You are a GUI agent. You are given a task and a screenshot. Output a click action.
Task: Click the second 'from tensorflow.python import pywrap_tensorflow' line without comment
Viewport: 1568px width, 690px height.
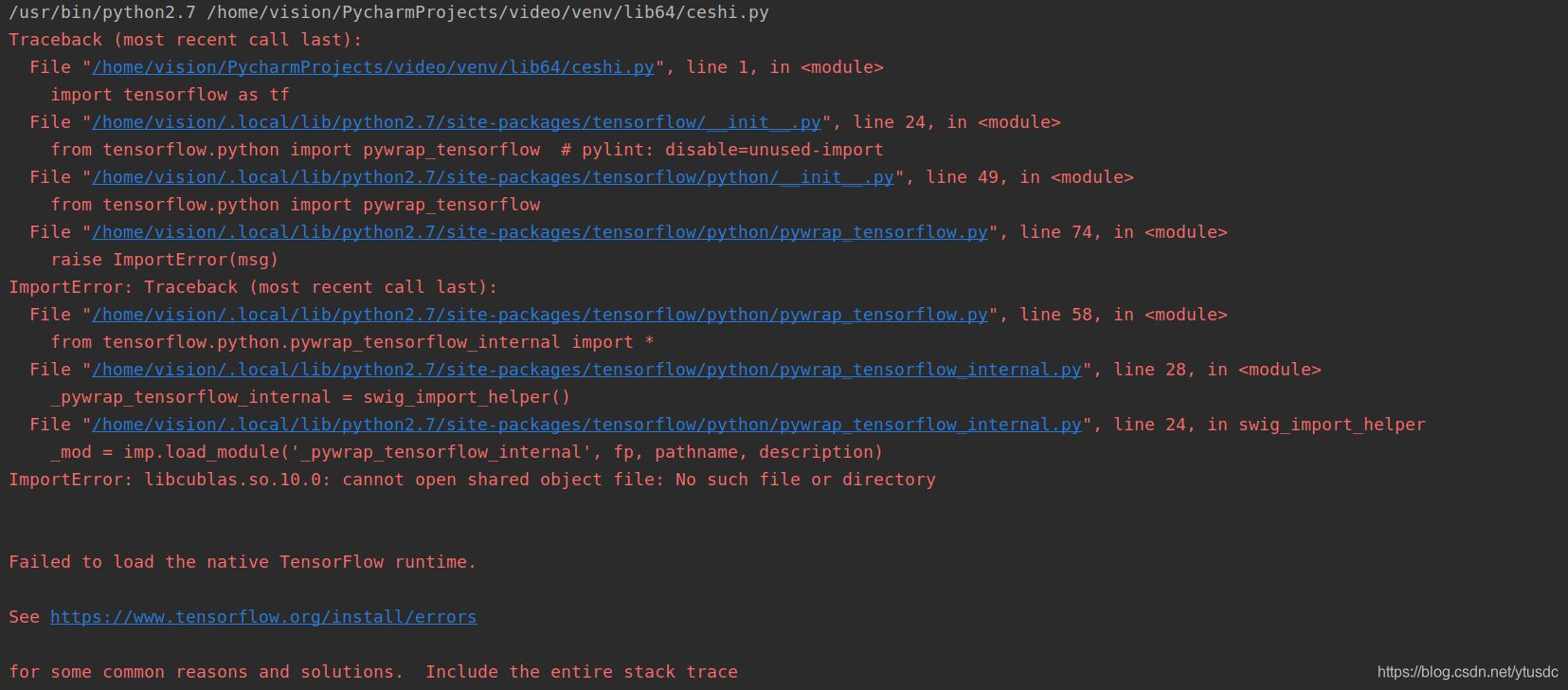click(296, 205)
